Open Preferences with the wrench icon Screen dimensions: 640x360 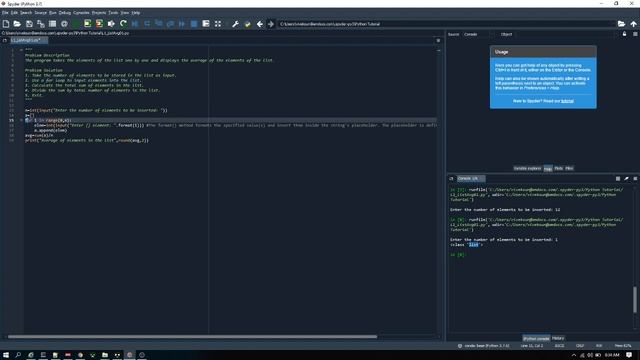pos(236,24)
